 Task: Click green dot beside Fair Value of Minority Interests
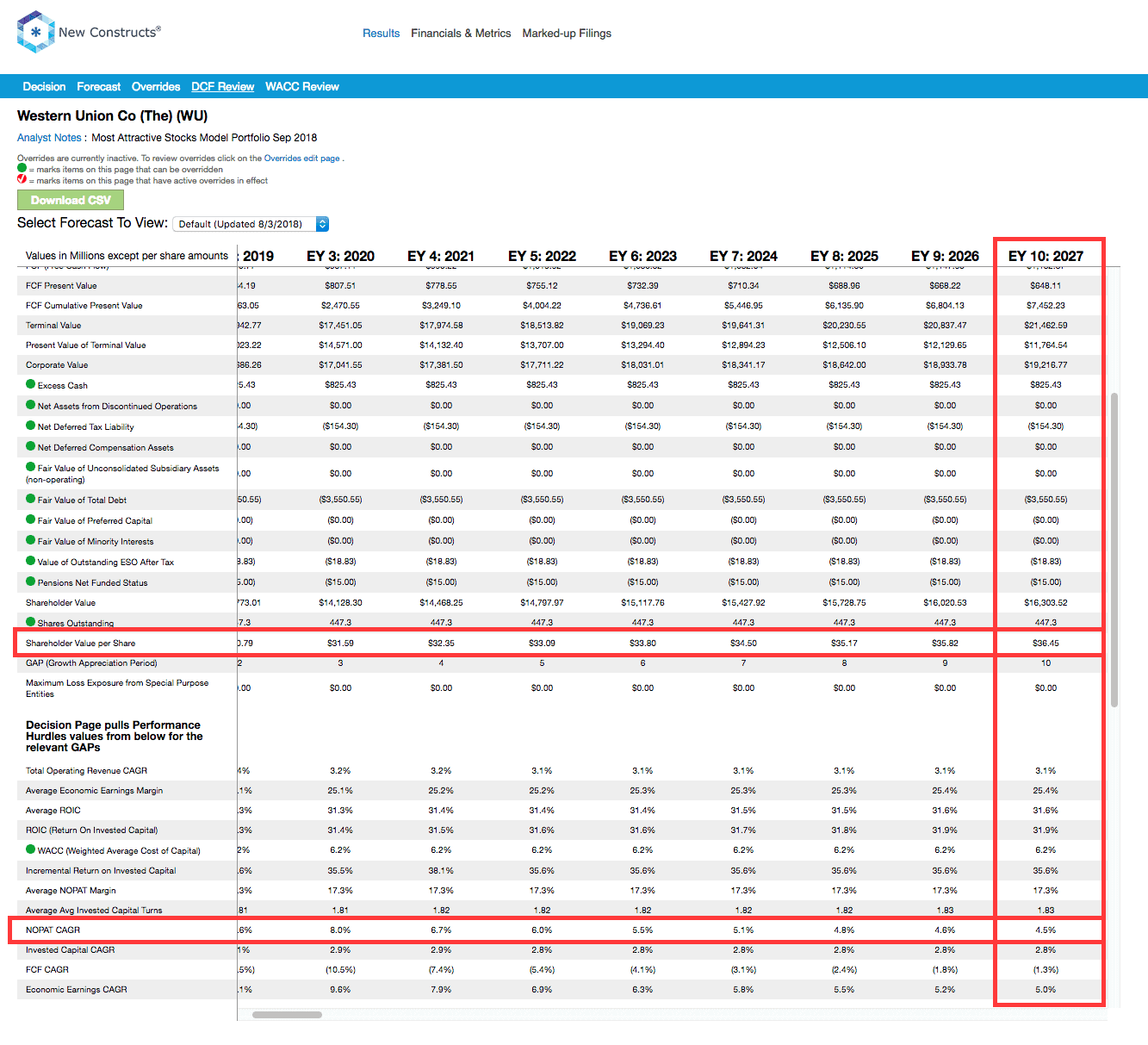[x=31, y=540]
